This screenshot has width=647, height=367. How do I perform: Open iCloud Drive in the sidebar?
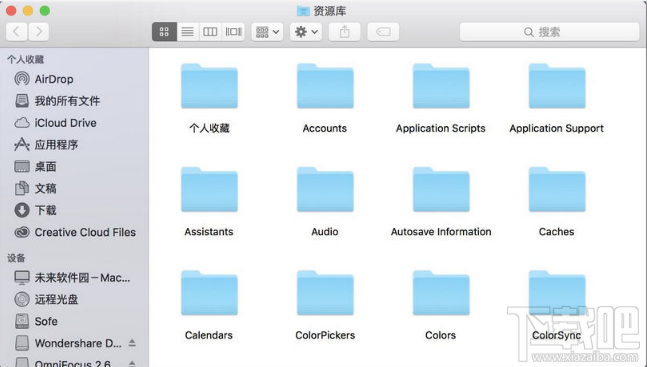click(55, 123)
